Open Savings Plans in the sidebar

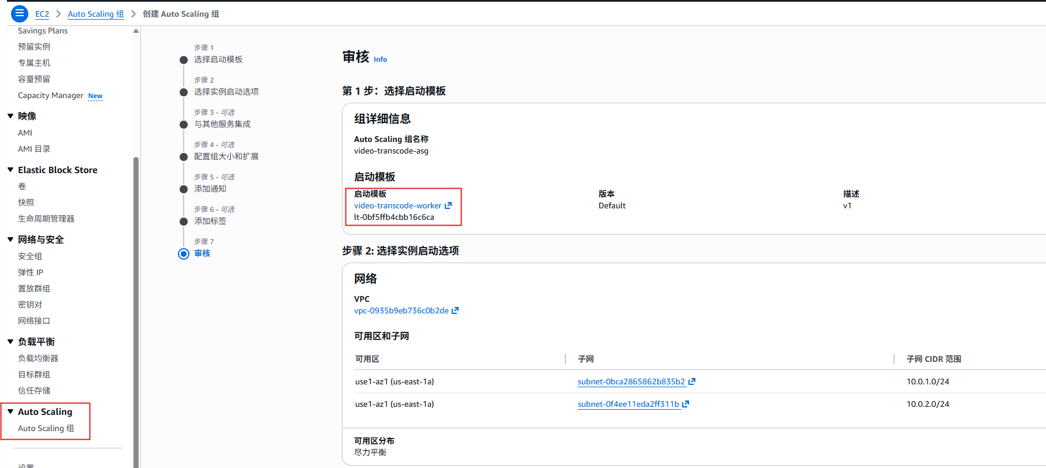43,31
